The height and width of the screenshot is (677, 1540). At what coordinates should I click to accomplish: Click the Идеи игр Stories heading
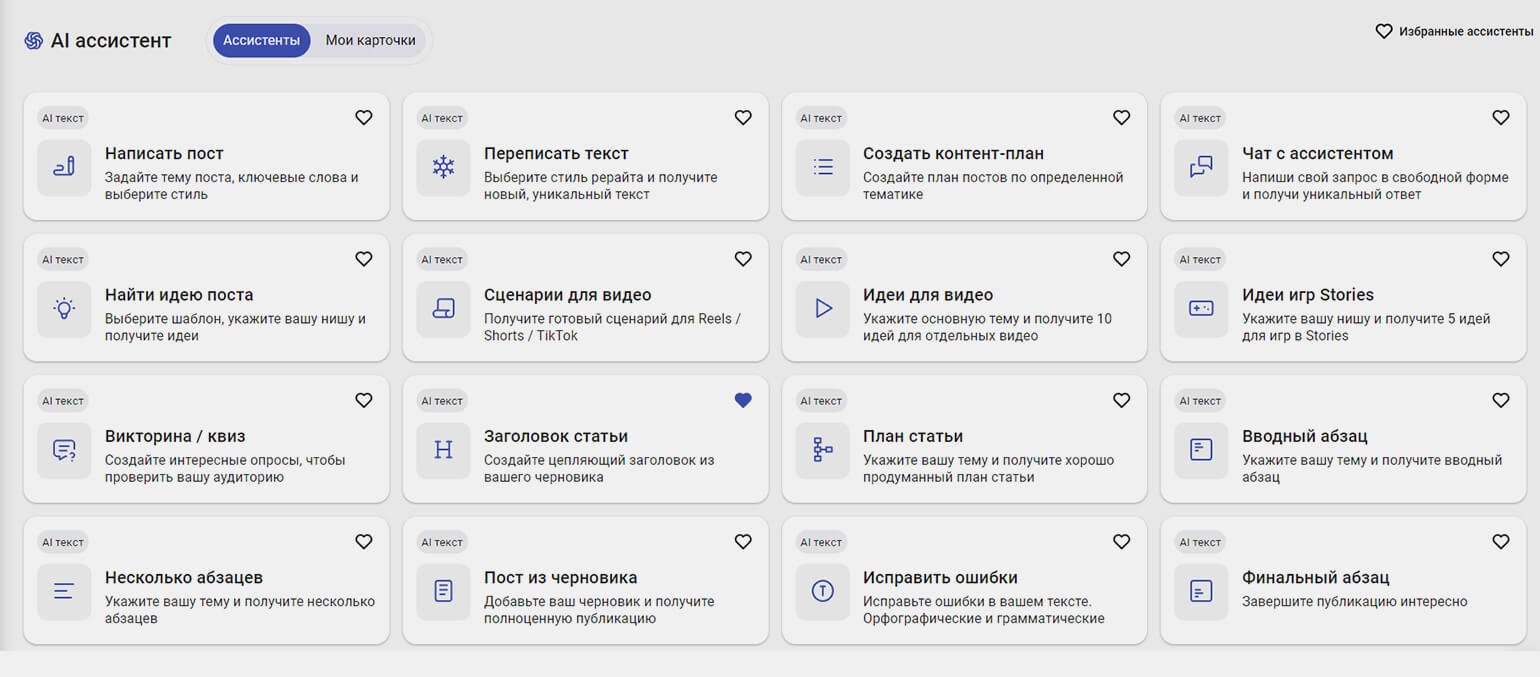click(x=1308, y=295)
